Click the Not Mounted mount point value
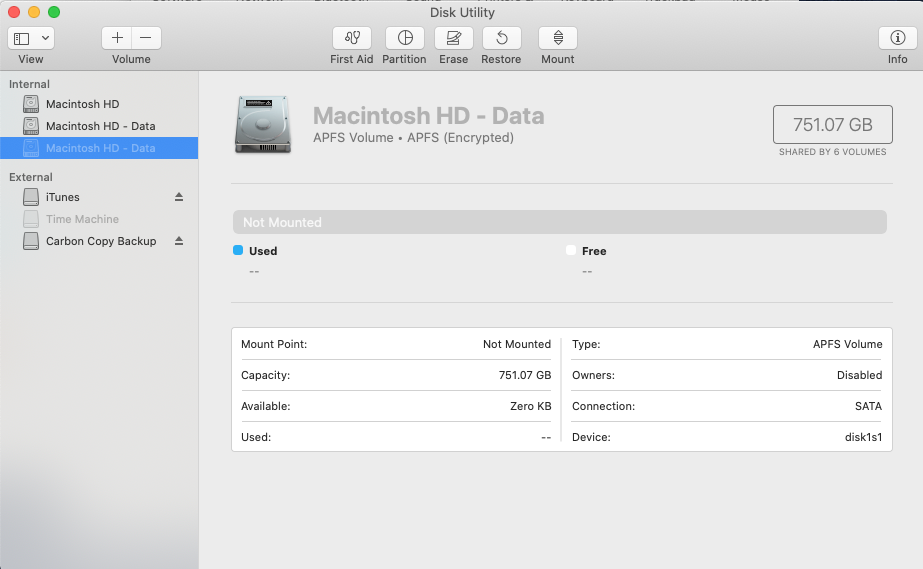 [x=517, y=344]
